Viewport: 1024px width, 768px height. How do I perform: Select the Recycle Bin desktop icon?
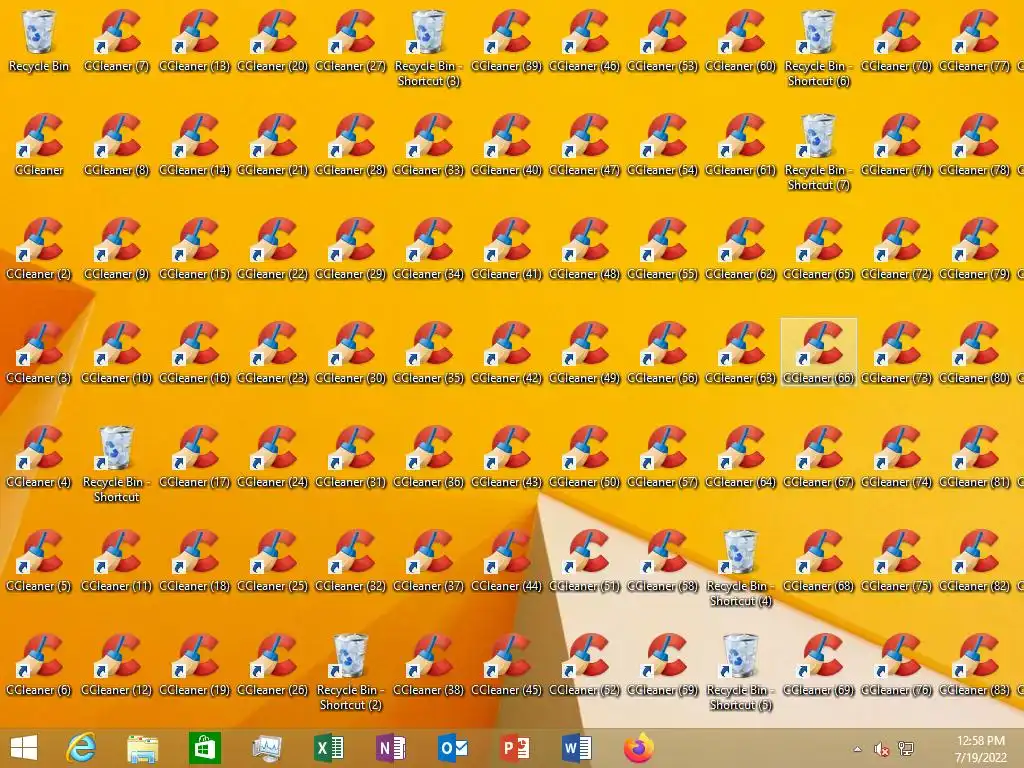[x=39, y=40]
